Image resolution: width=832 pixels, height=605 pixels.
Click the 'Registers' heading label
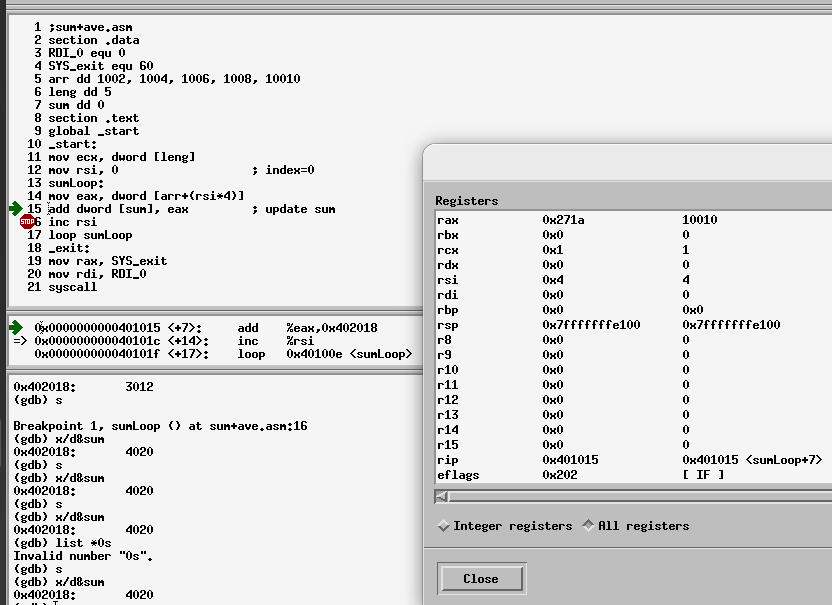click(466, 201)
